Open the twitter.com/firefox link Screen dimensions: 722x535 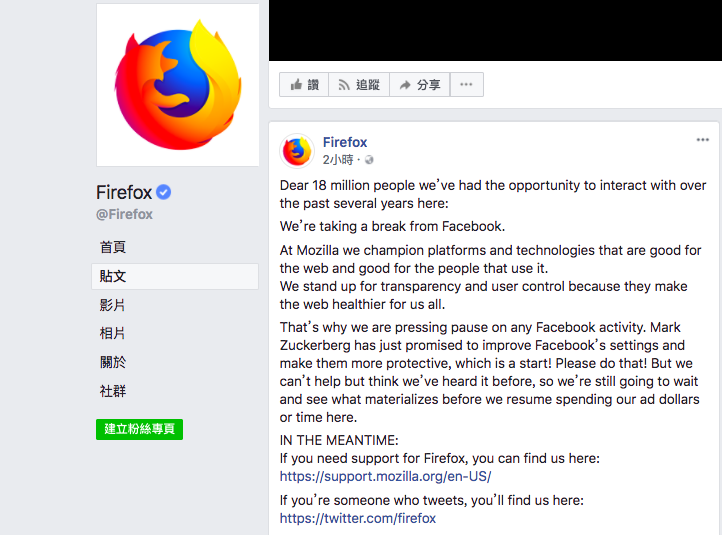tap(358, 518)
